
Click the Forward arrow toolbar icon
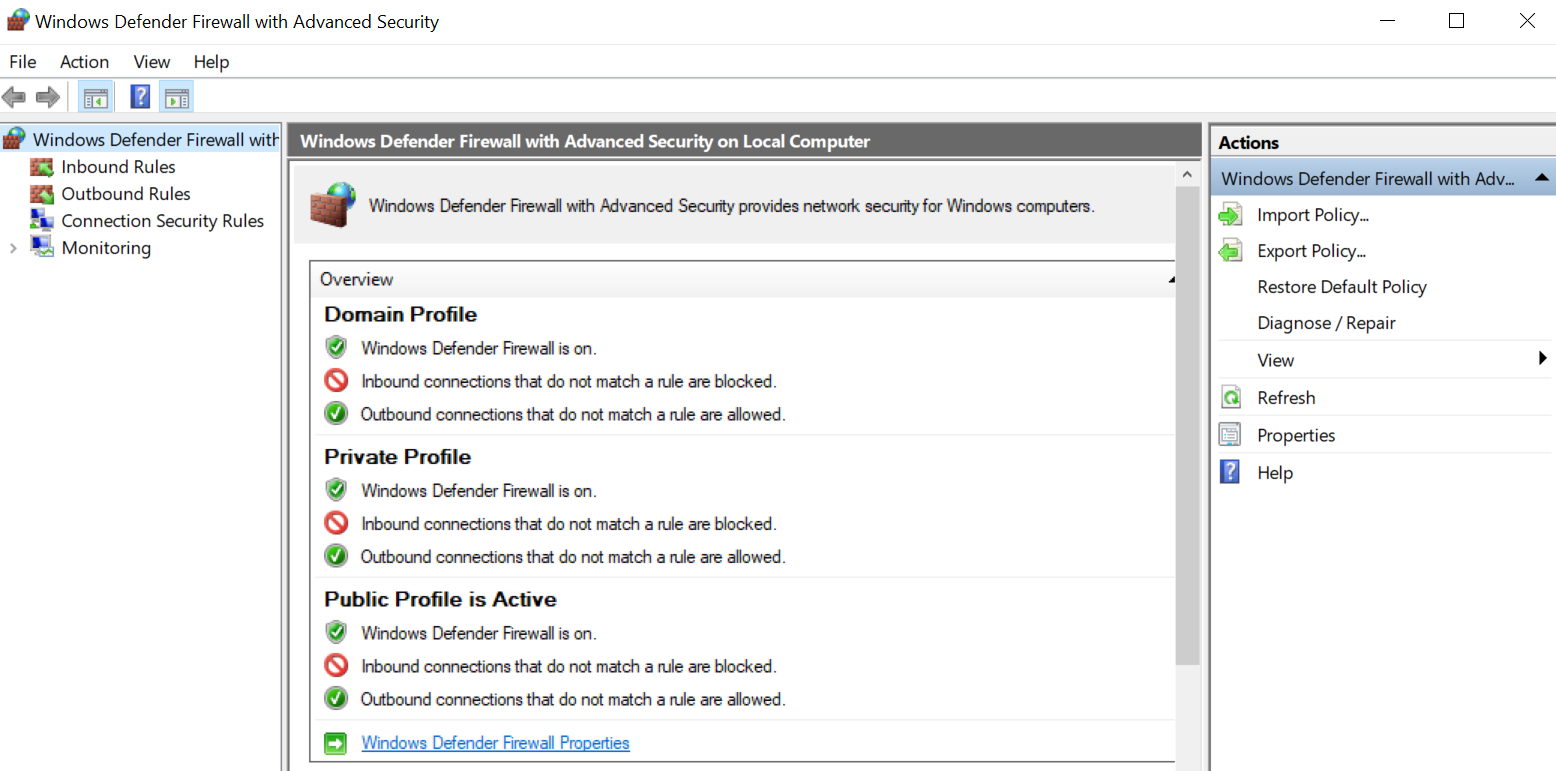click(47, 97)
